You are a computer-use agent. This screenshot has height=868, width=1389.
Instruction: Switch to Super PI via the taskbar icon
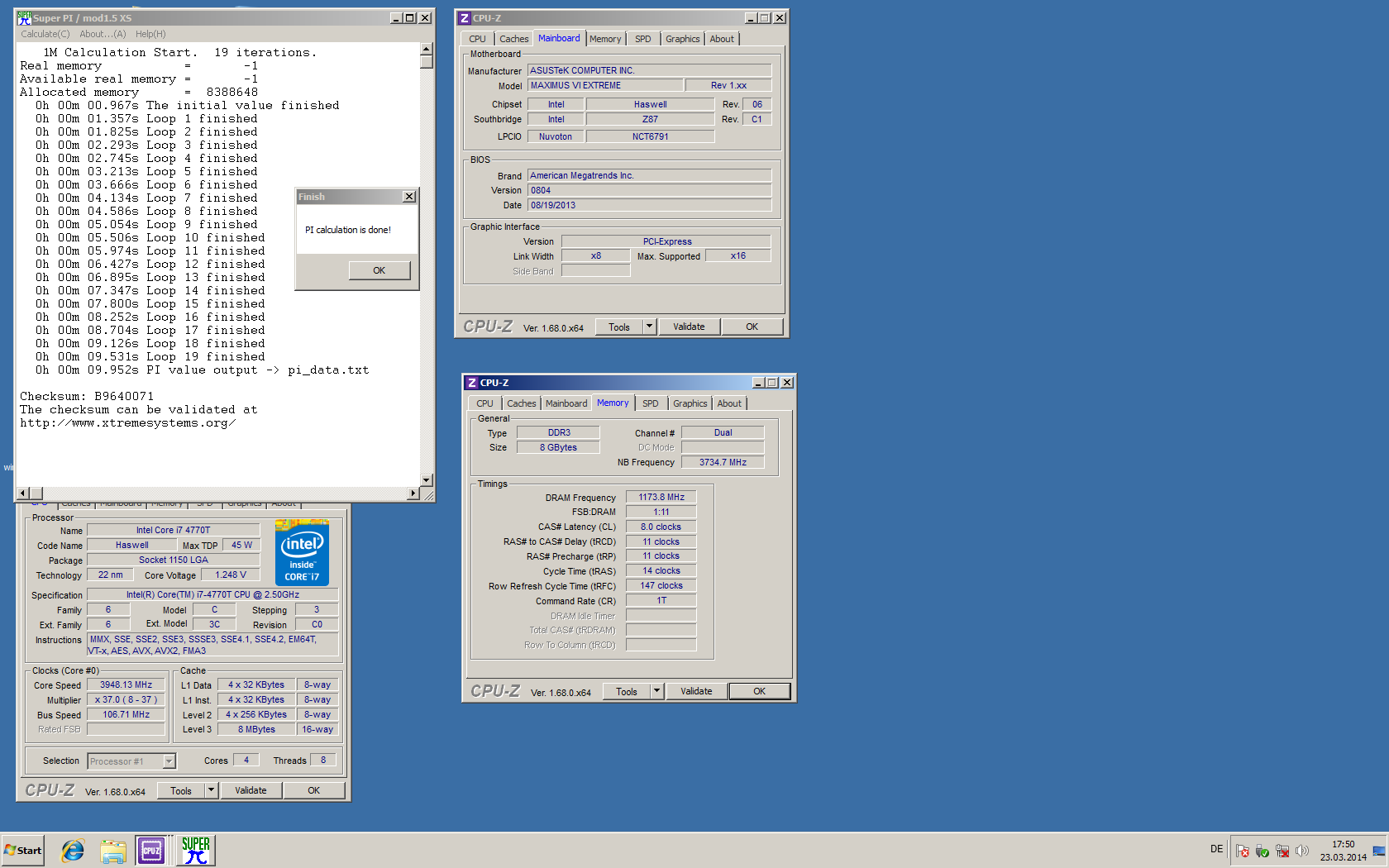coord(196,850)
